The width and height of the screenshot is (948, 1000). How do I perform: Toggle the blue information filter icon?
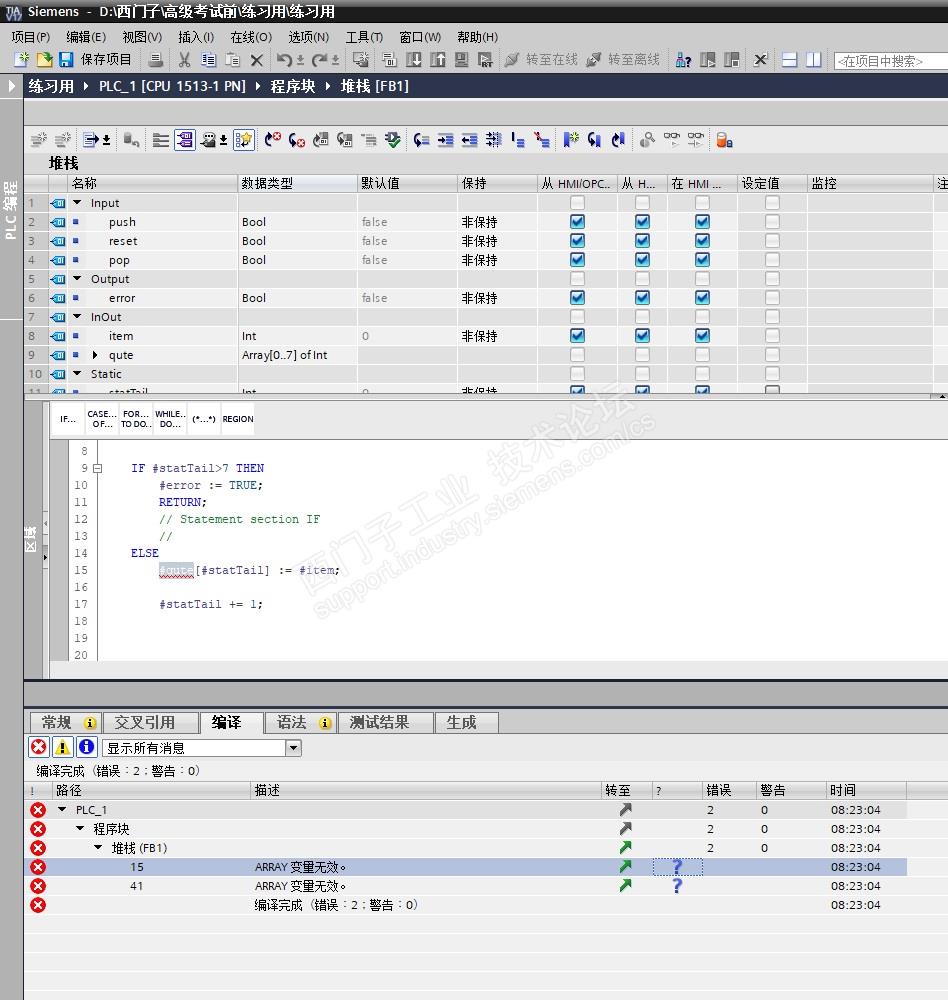point(86,747)
